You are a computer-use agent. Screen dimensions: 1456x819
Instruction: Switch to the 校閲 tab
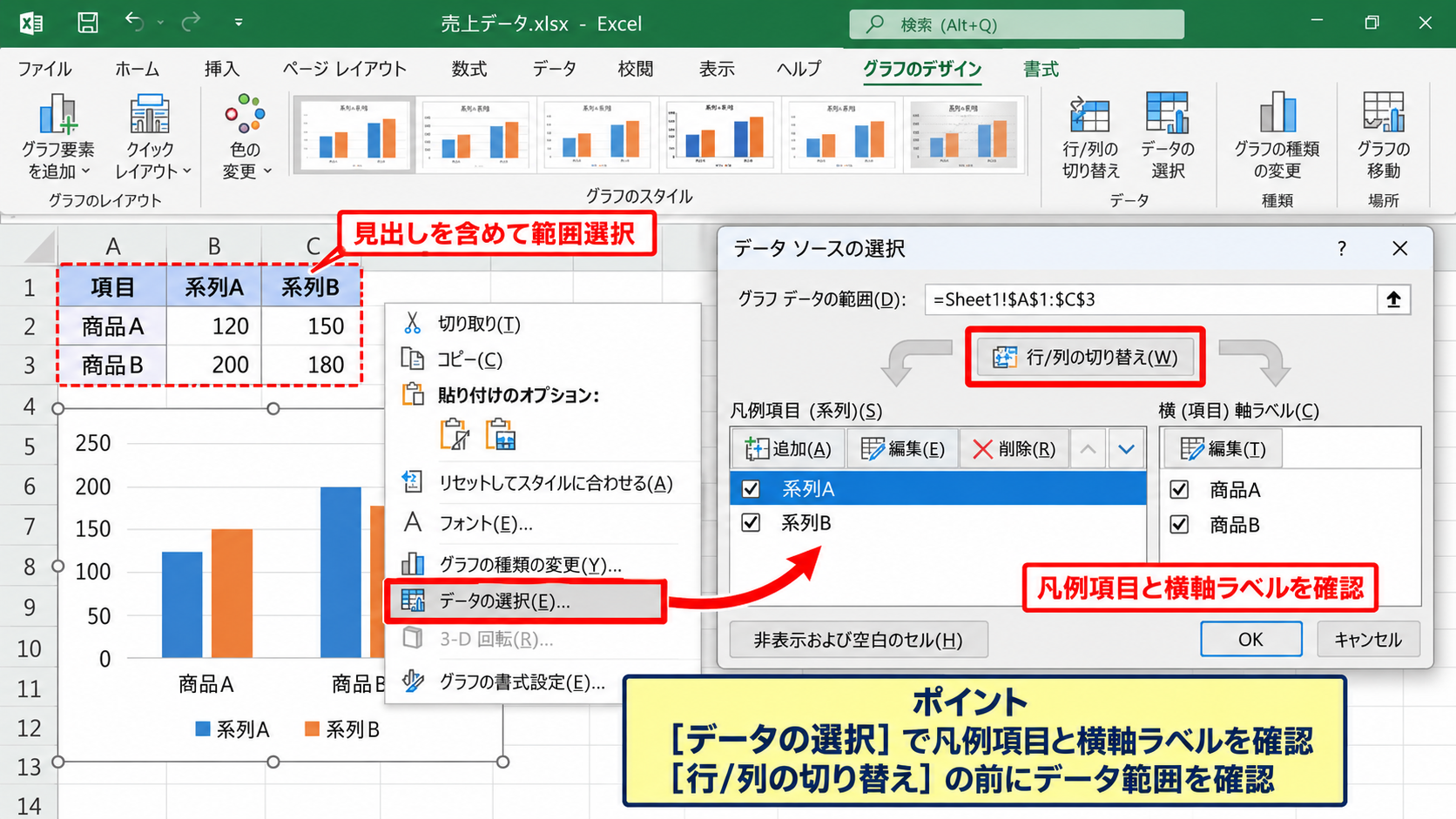(635, 69)
